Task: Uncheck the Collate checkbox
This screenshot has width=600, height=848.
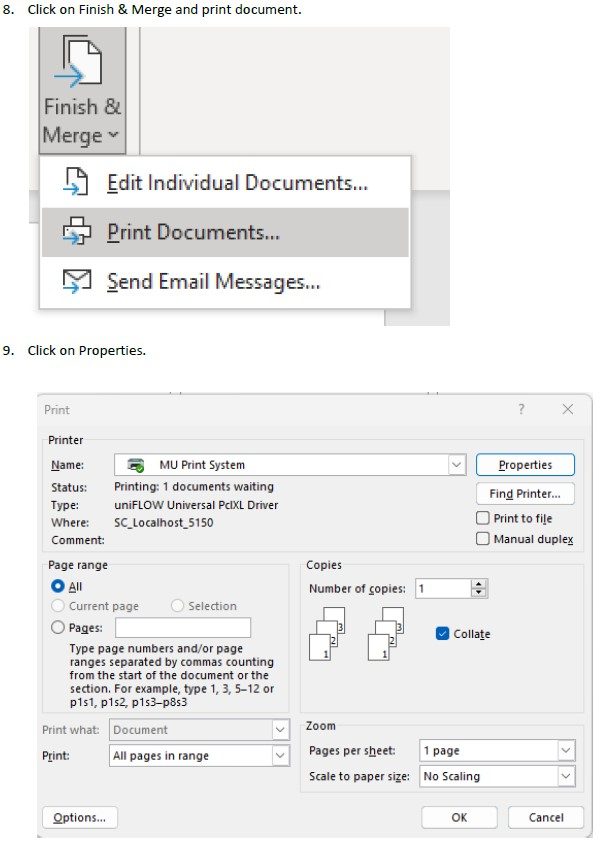Action: (443, 634)
